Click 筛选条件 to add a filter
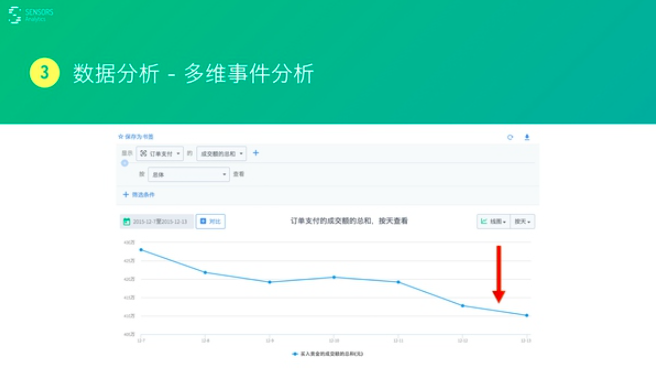656x370 pixels. (x=138, y=195)
